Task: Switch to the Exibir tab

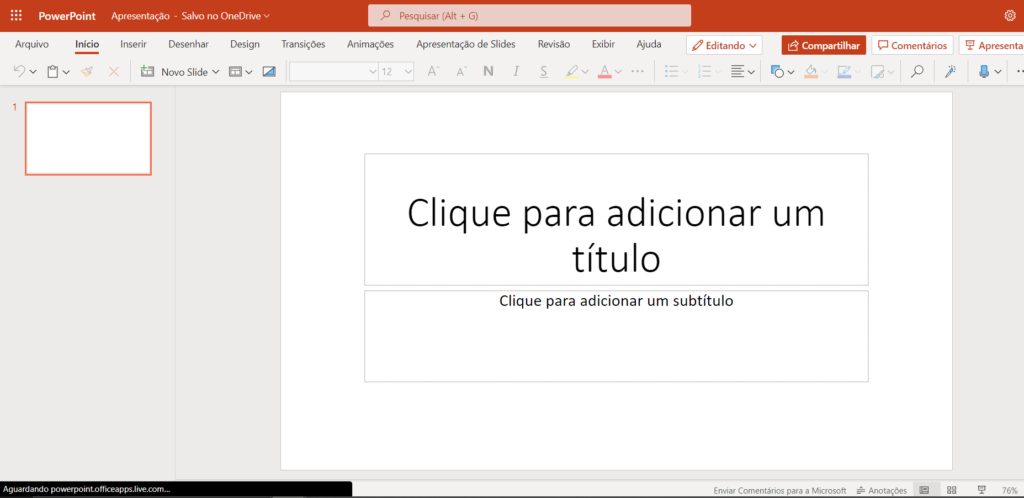Action: [x=603, y=44]
